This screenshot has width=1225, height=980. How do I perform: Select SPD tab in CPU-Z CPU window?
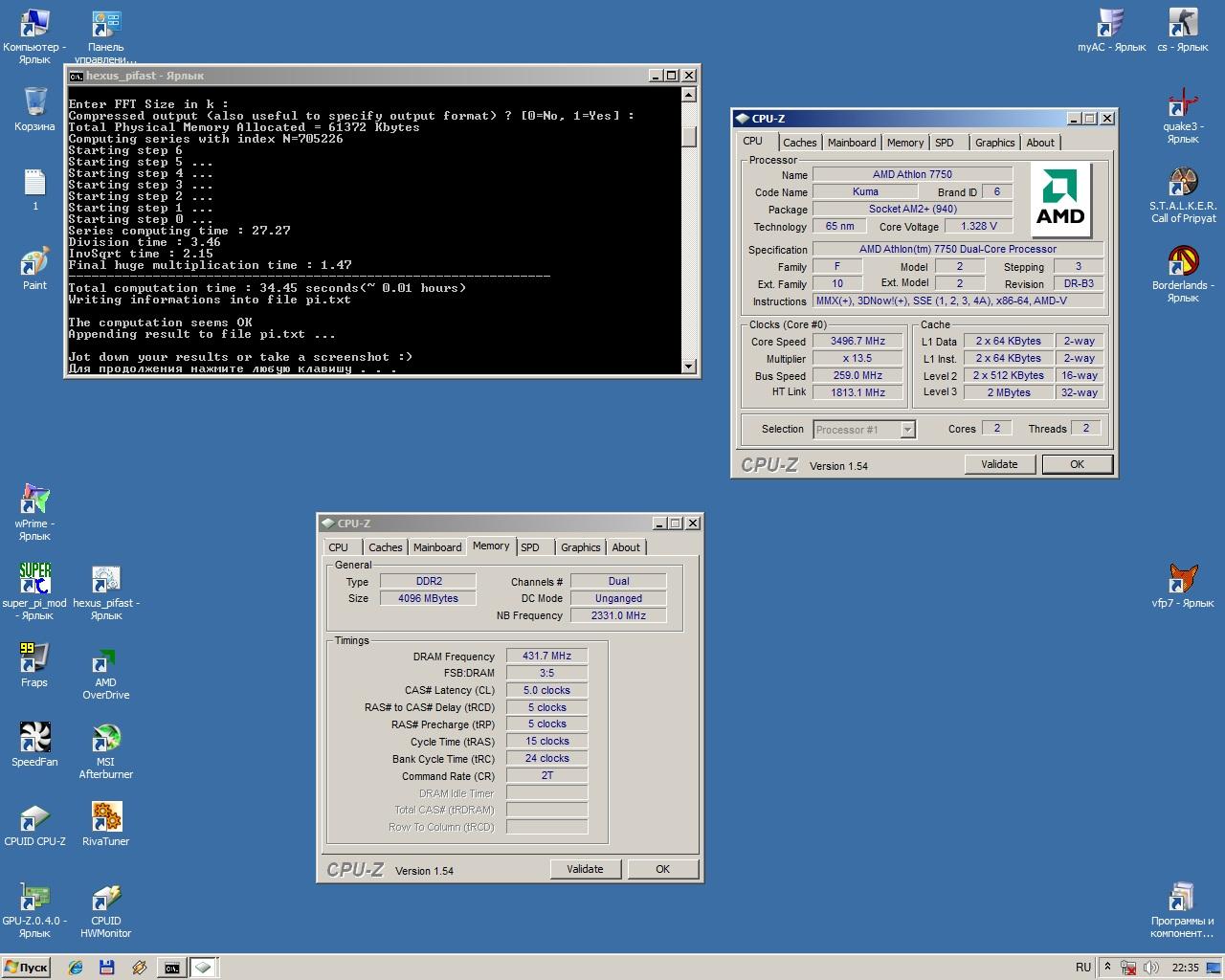[x=945, y=143]
